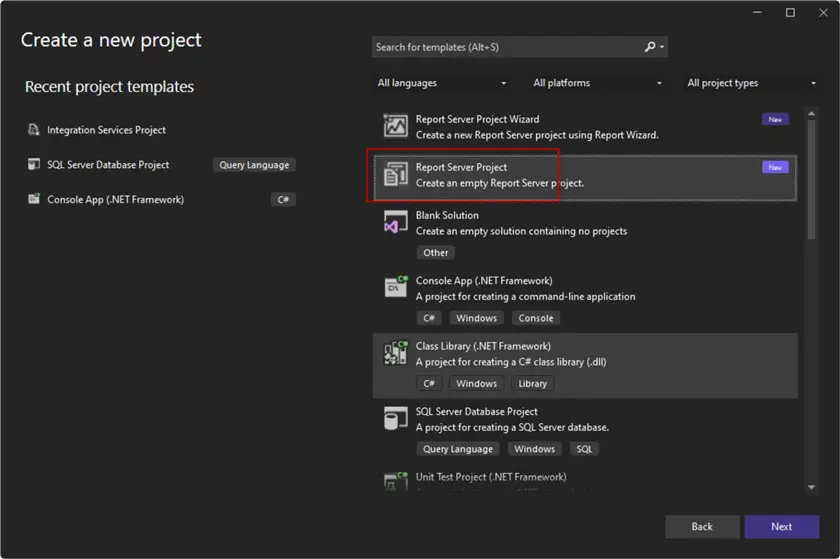Click the Query Language tag in recent templates
Viewport: 840px width, 559px height.
[254, 165]
